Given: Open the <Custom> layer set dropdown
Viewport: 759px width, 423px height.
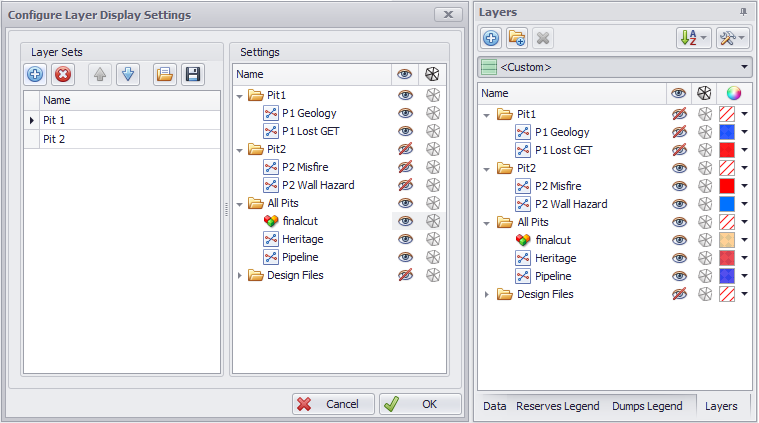Looking at the screenshot, I should point(744,67).
